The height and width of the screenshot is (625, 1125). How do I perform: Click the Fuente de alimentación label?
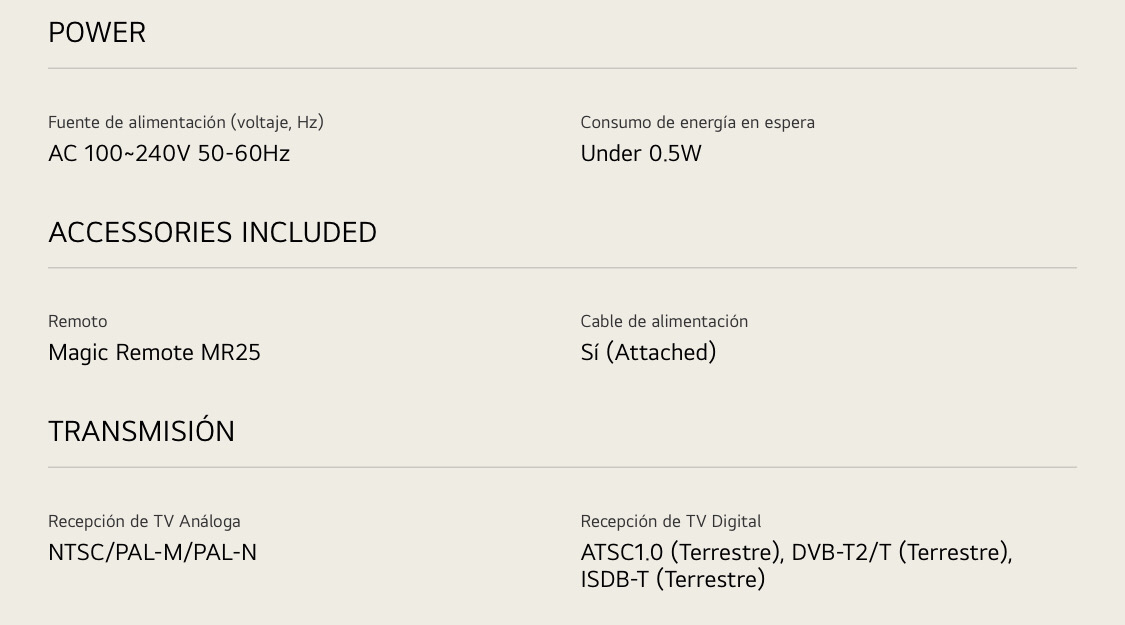[186, 123]
